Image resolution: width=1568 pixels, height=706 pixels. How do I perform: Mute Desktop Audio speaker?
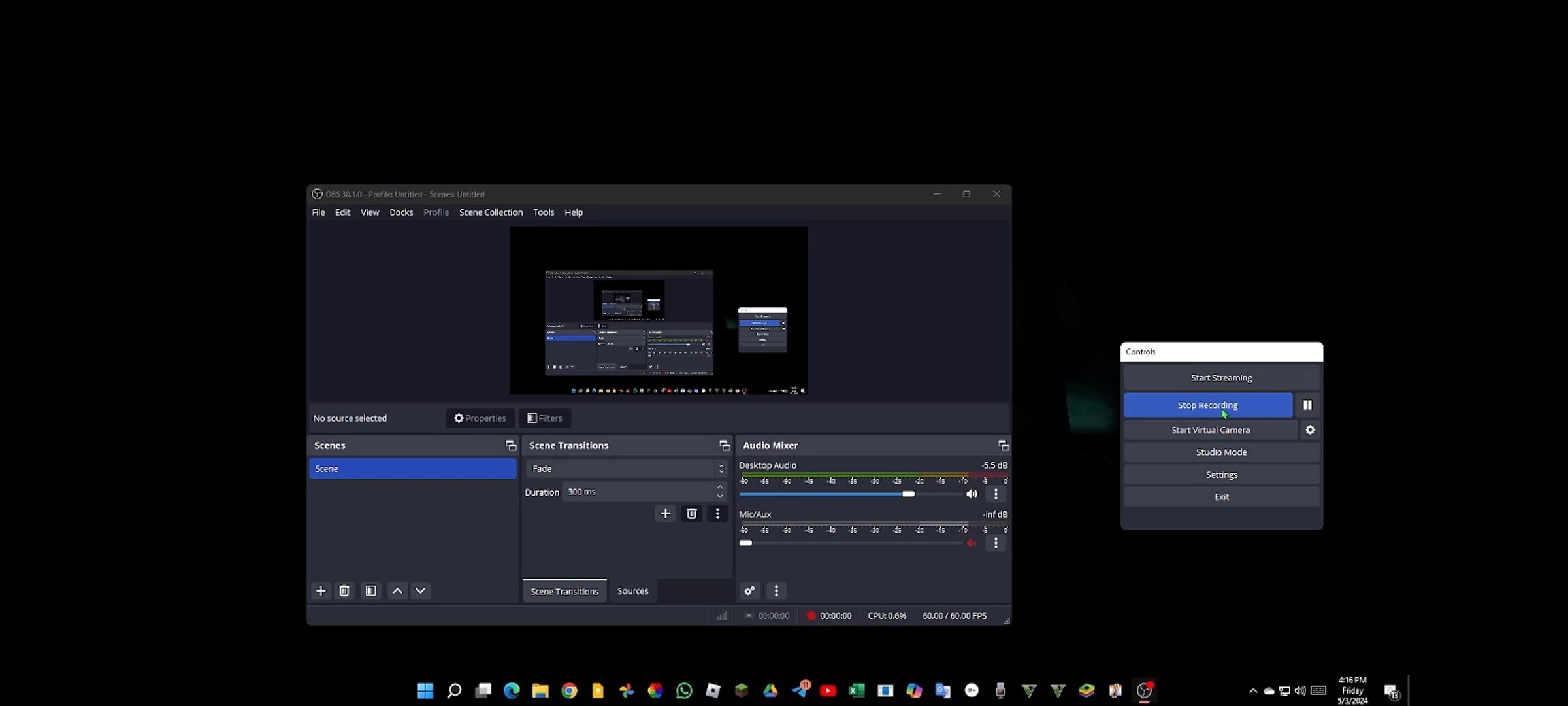click(x=972, y=494)
